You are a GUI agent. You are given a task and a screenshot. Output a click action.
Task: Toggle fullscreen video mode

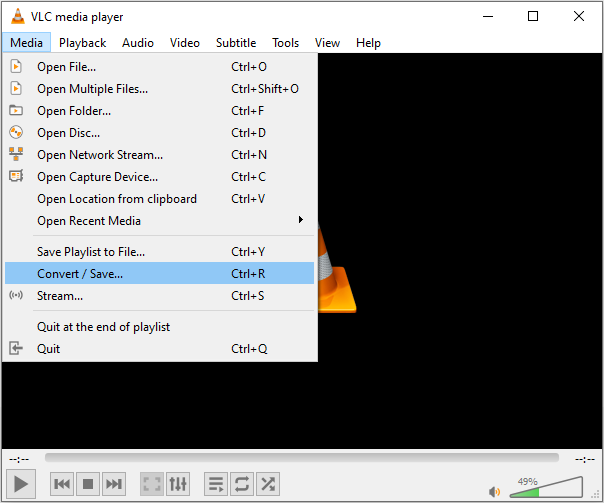point(151,484)
